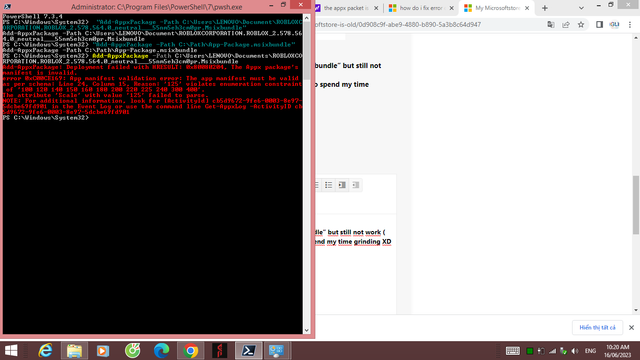Click 'Hiển thị tất cả' downloads button
This screenshot has width=640, height=360.
pos(597,327)
